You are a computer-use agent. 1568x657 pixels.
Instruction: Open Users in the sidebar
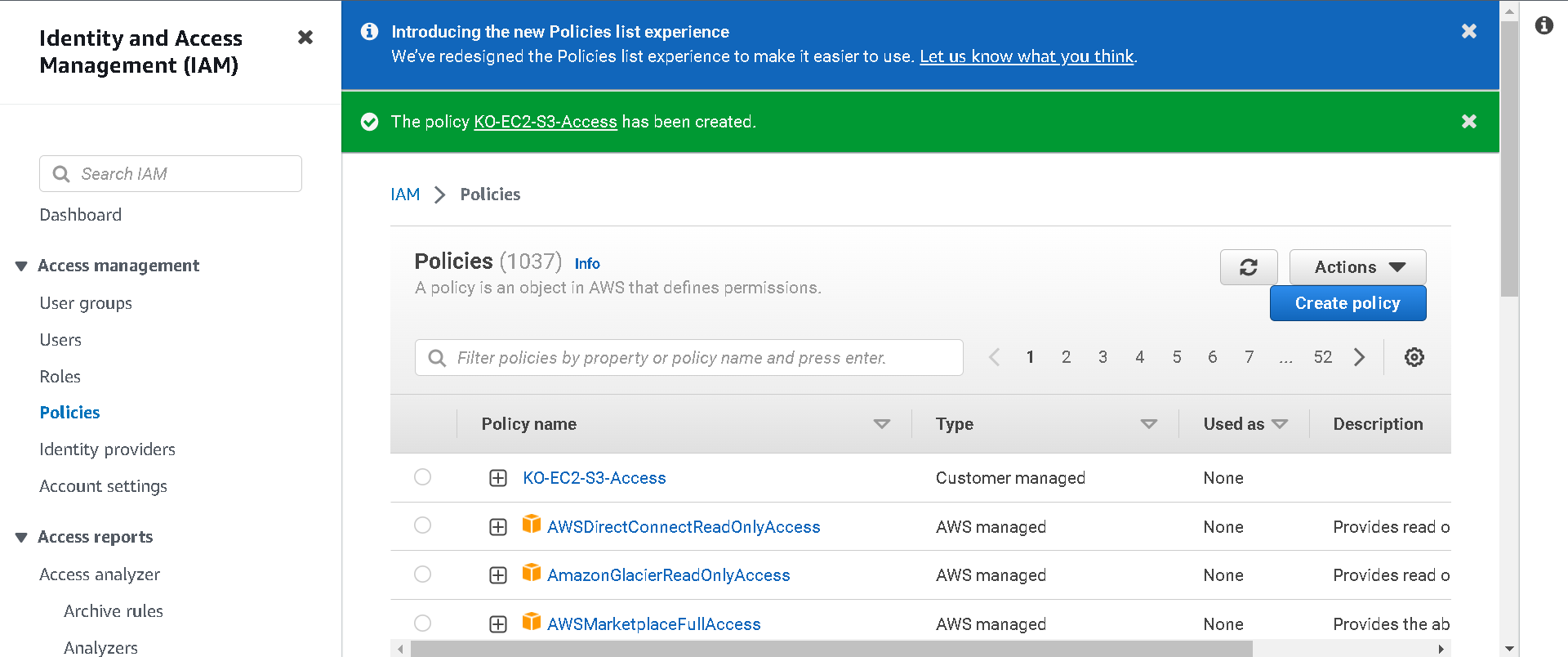[x=60, y=340]
